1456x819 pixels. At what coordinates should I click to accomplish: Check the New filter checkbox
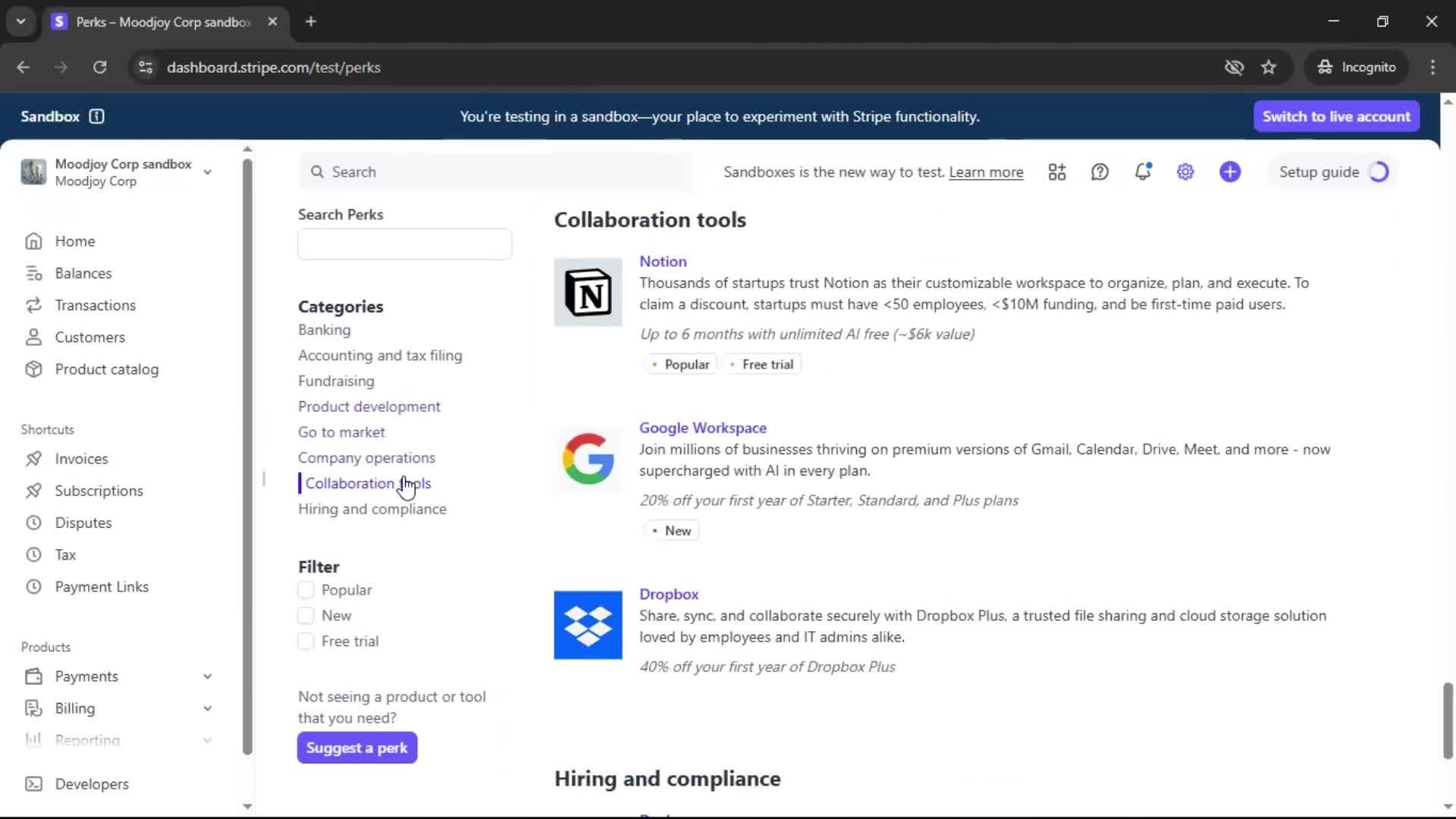(x=306, y=616)
